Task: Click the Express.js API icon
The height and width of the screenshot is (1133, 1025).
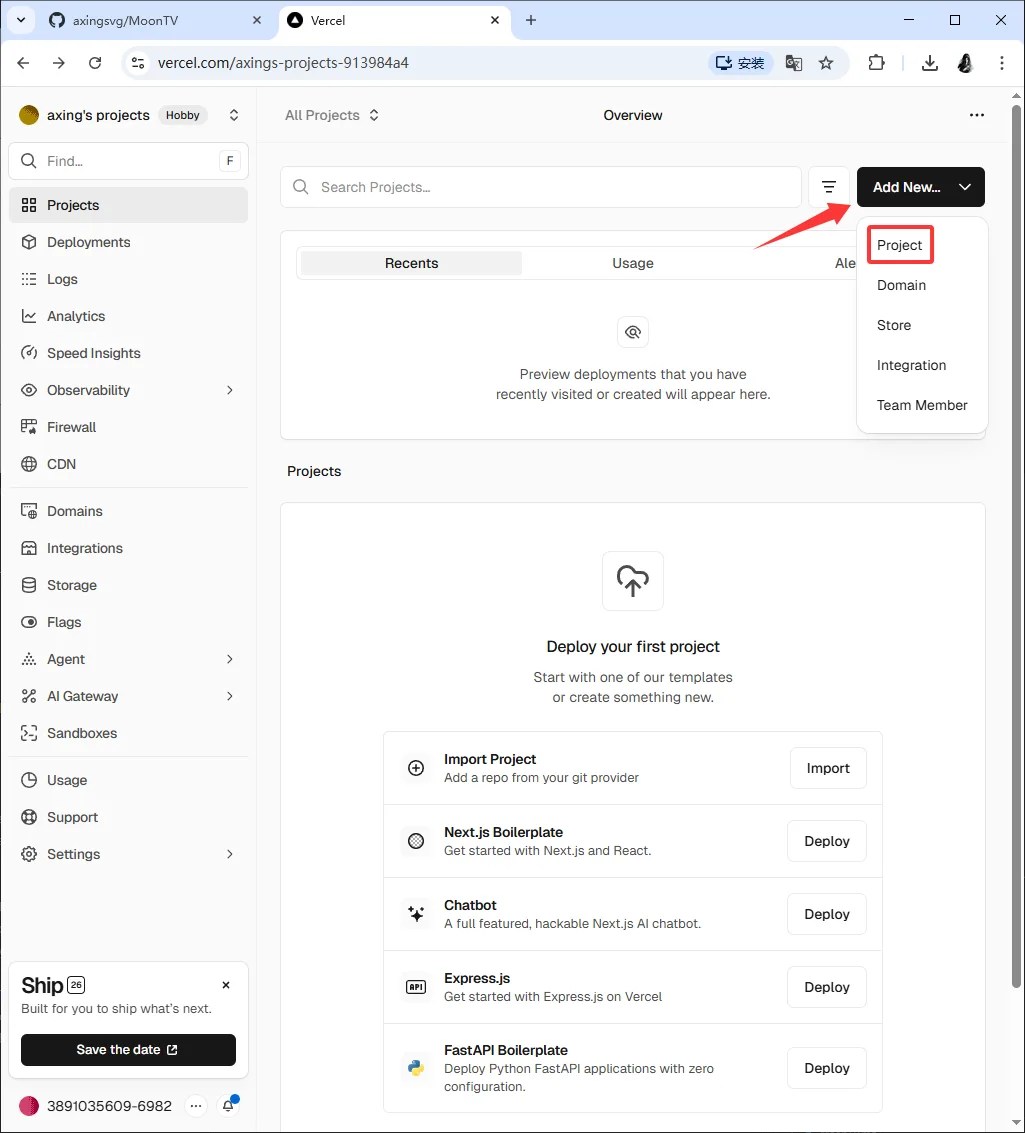Action: tap(416, 987)
